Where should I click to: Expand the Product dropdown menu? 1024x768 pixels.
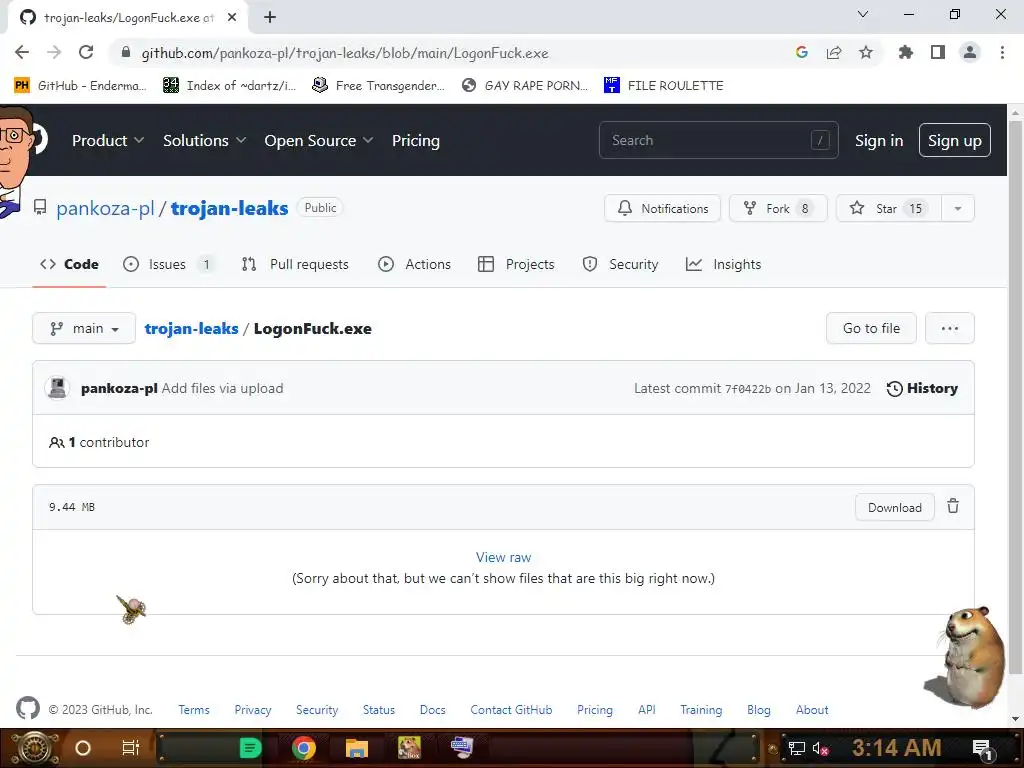click(108, 140)
